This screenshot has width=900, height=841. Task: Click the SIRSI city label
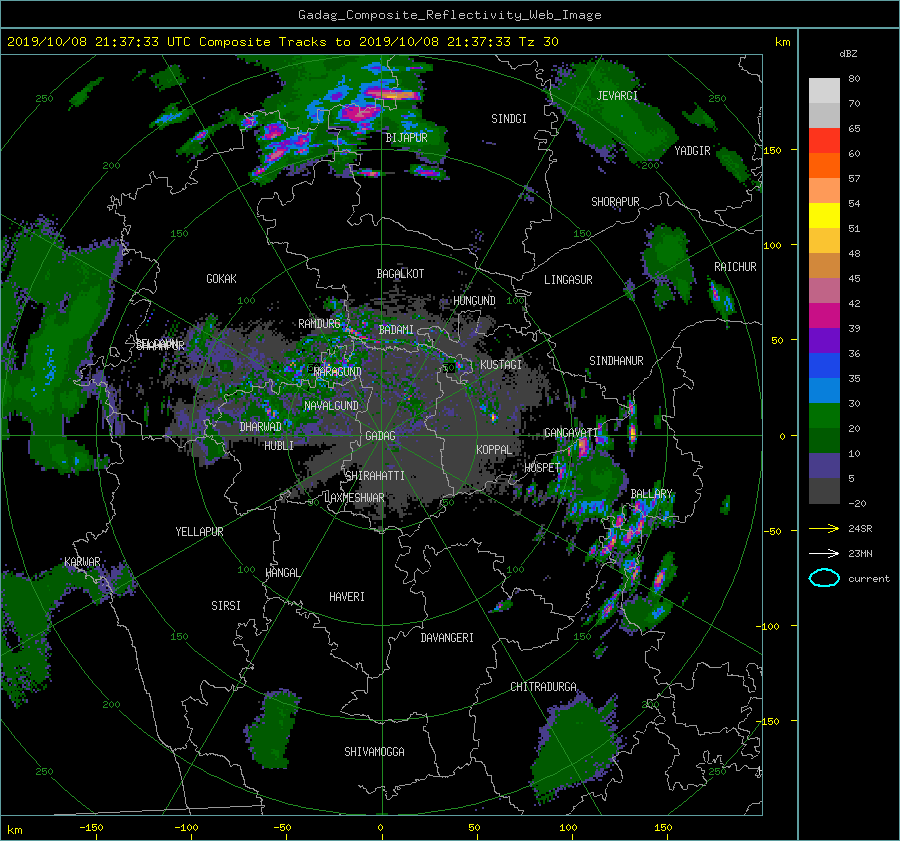tap(226, 606)
